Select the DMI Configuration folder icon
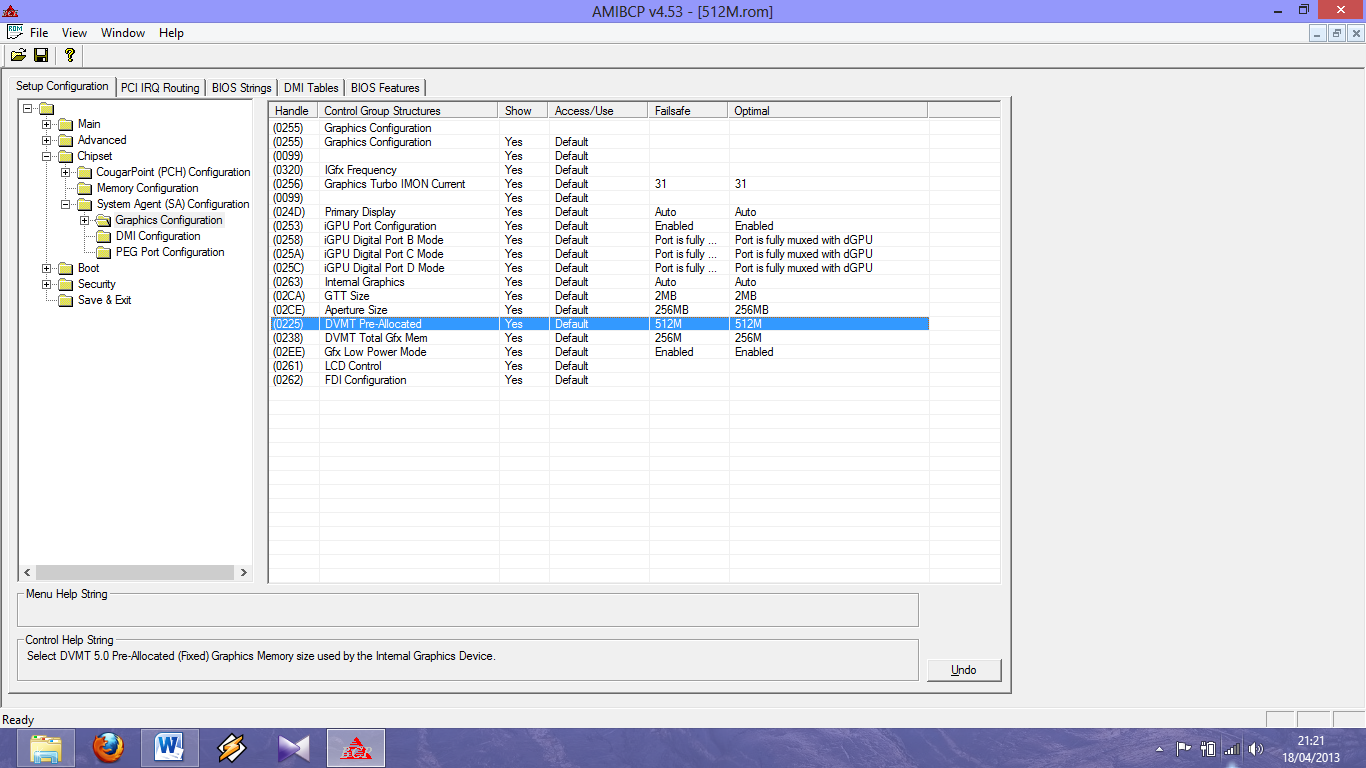 pyautogui.click(x=103, y=236)
